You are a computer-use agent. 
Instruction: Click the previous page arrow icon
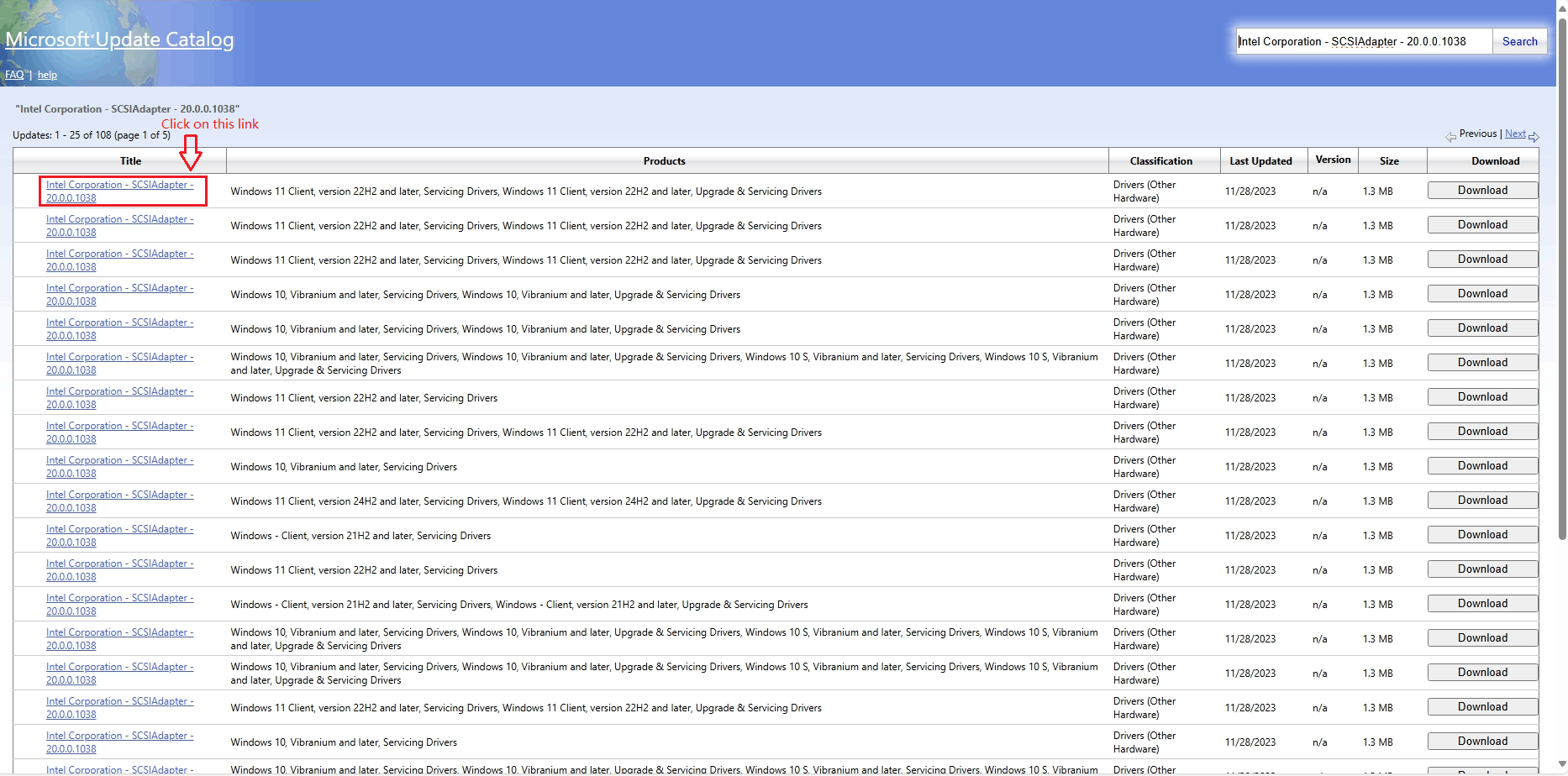(1451, 137)
